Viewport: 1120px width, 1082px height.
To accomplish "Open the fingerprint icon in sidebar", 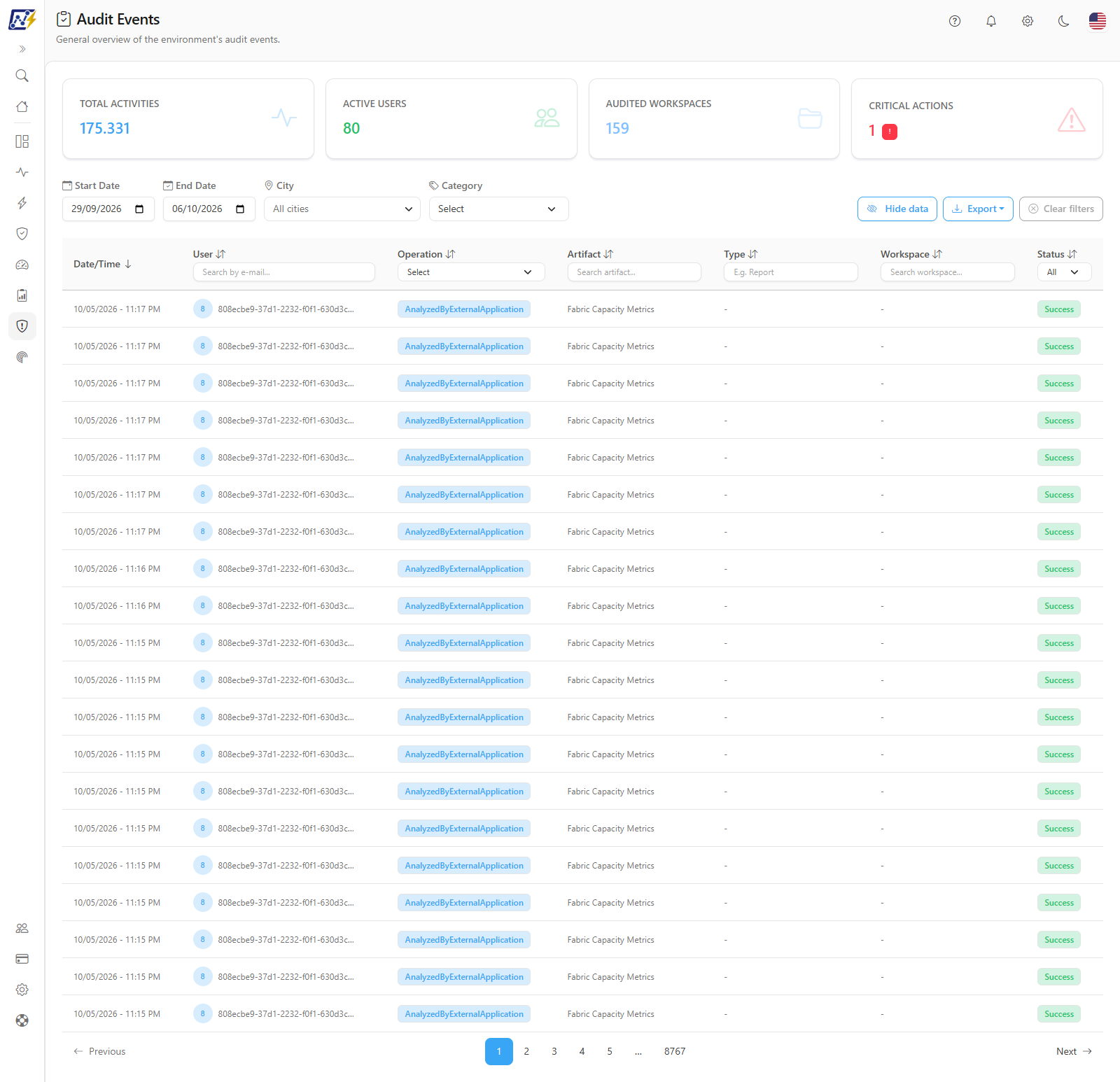I will (x=22, y=357).
